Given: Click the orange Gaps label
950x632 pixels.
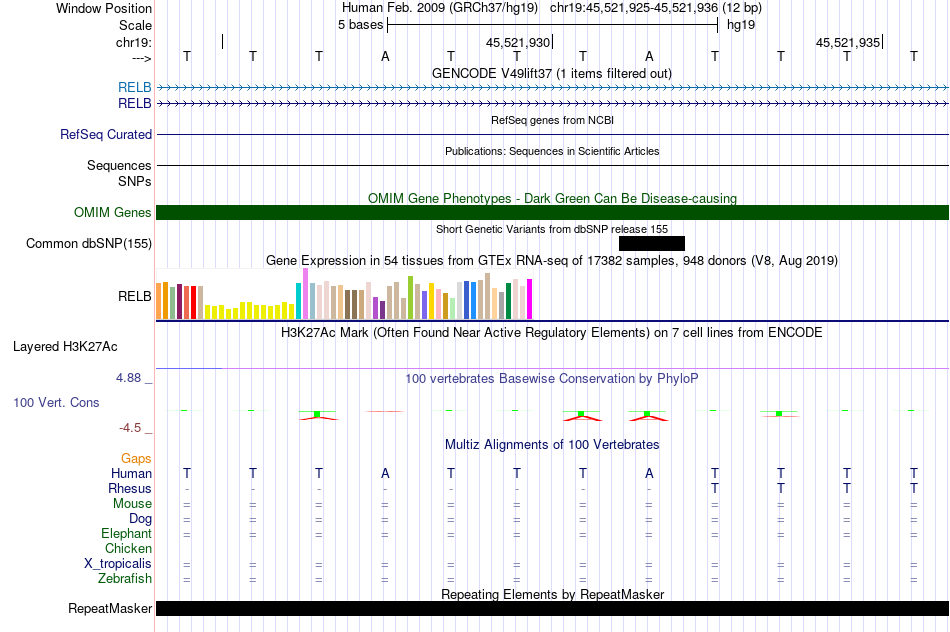Looking at the screenshot, I should click(136, 459).
